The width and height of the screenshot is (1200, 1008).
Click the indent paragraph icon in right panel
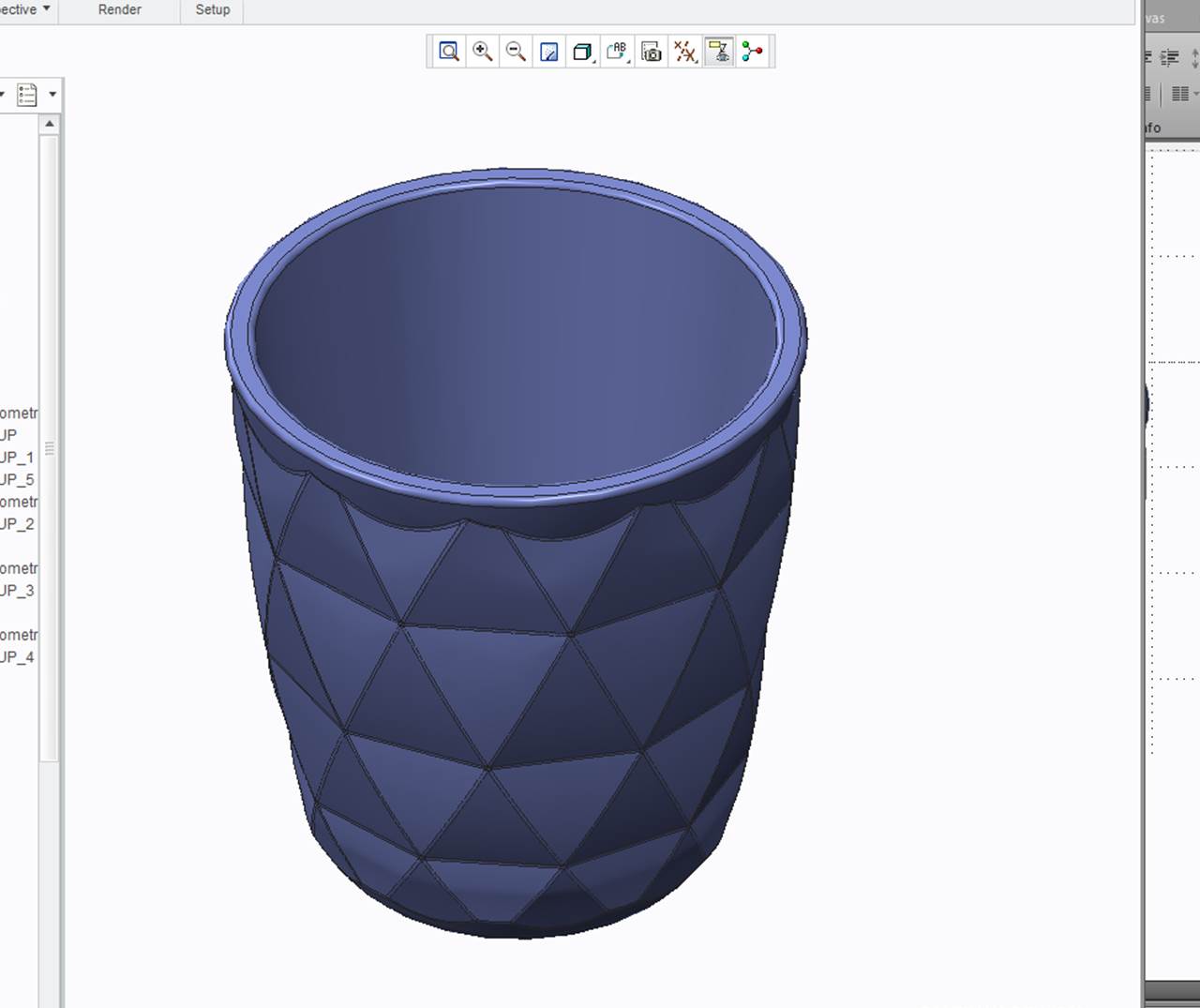tap(1170, 58)
